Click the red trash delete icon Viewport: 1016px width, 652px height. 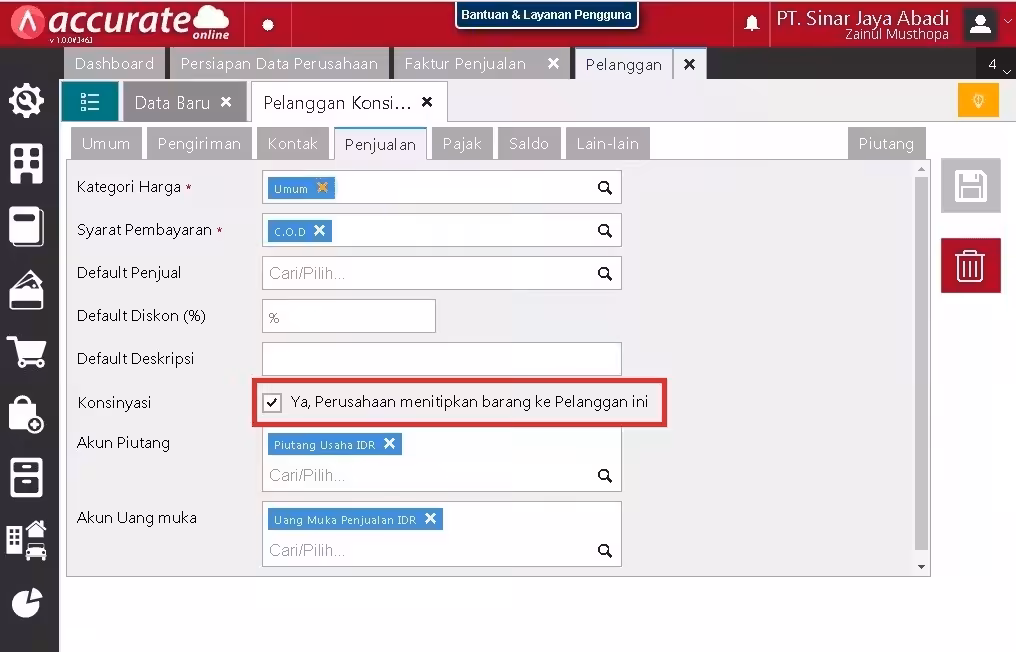[x=970, y=266]
